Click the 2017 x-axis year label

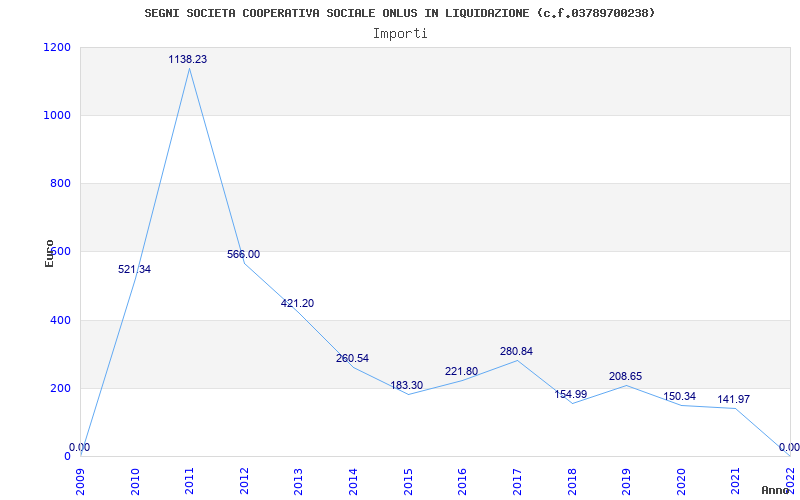tap(517, 482)
